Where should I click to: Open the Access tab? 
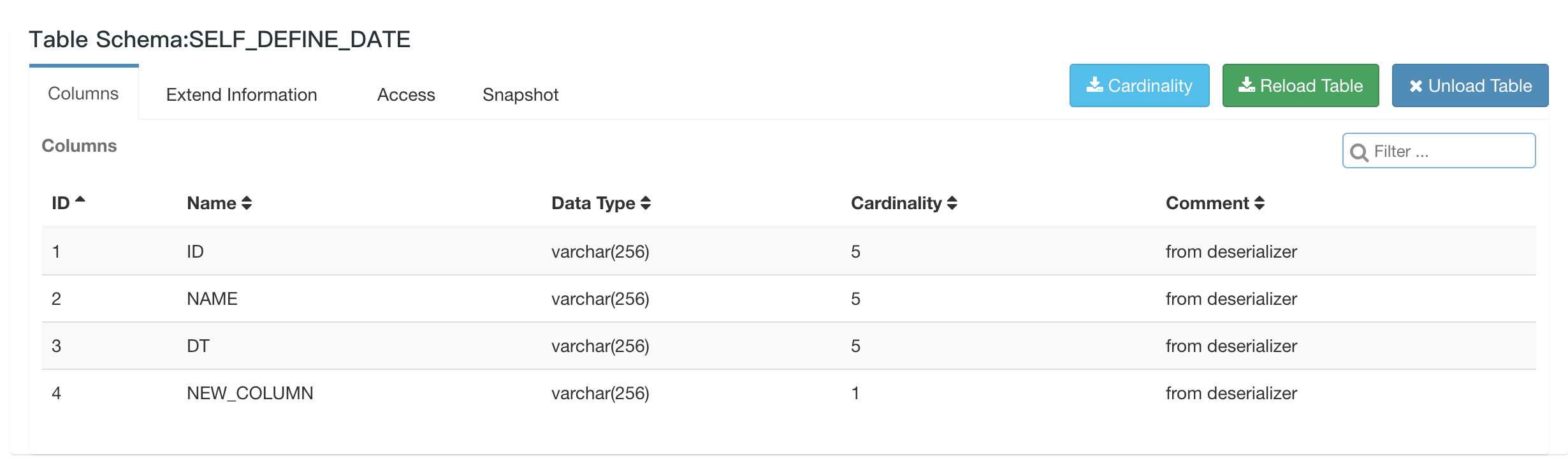(406, 94)
